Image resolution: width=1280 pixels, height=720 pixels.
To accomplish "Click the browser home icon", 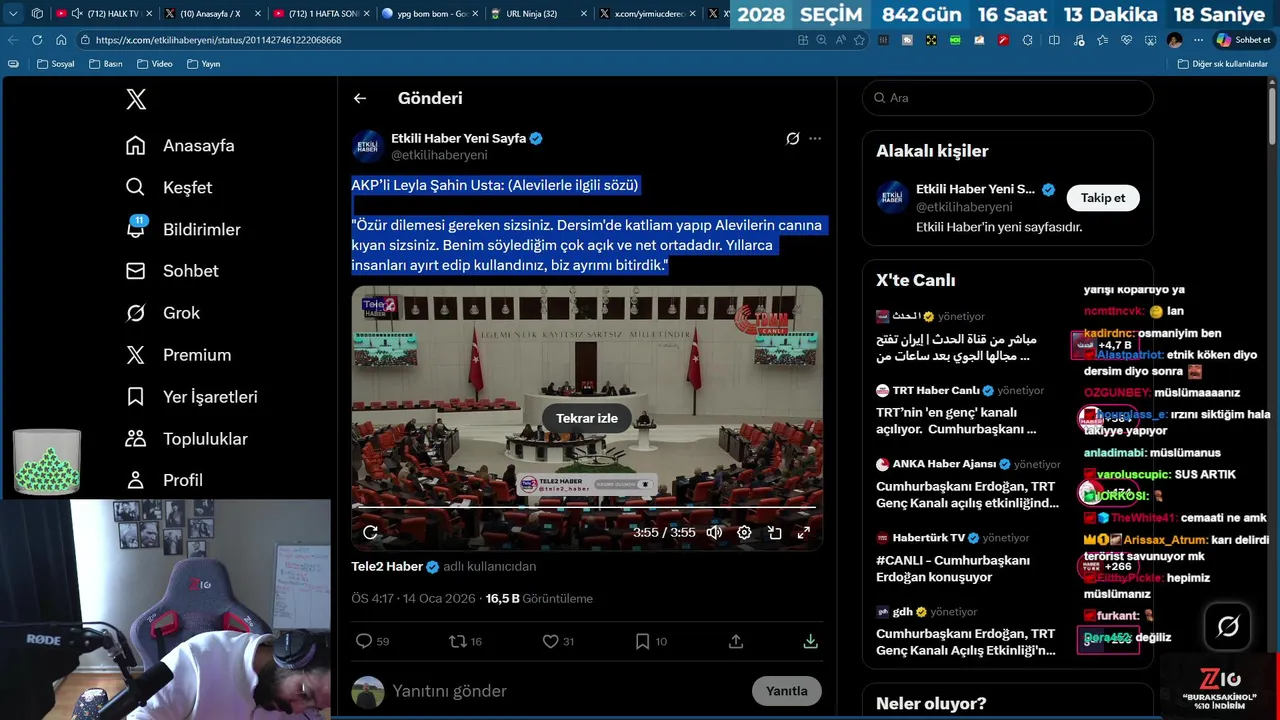I will [x=61, y=40].
